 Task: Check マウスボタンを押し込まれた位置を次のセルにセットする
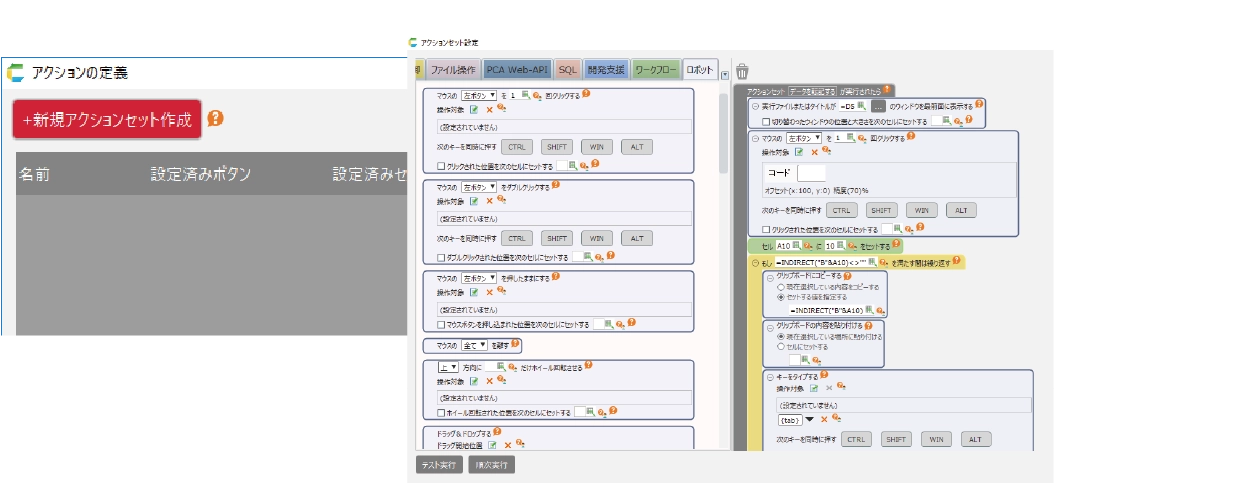click(x=441, y=325)
